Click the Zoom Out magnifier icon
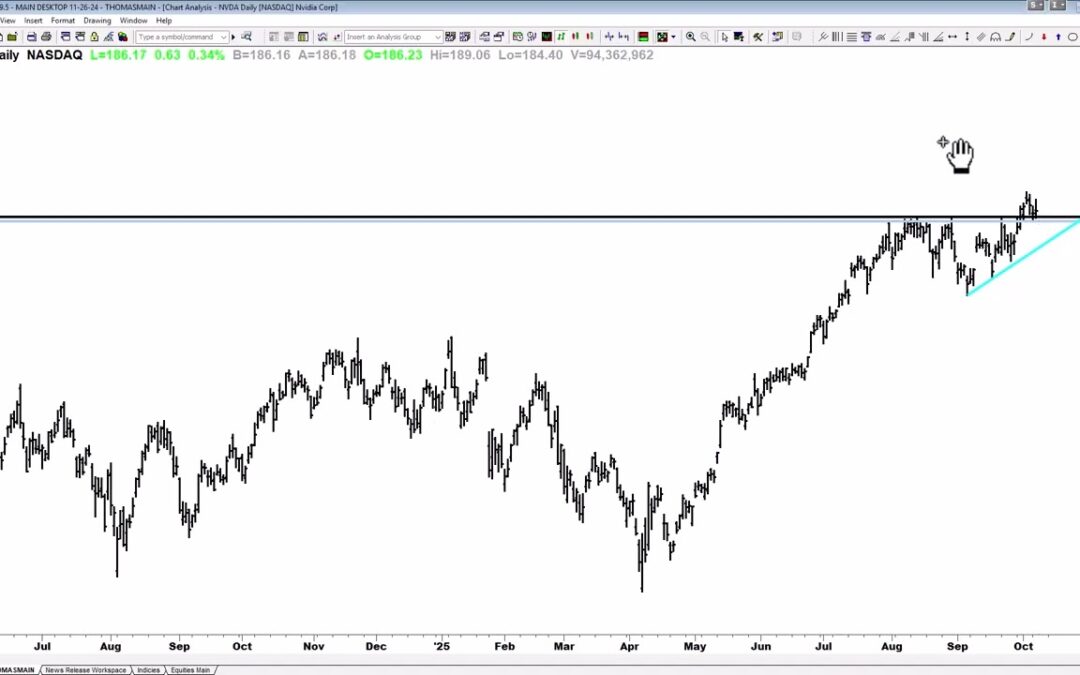This screenshot has height=675, width=1080. tap(706, 37)
